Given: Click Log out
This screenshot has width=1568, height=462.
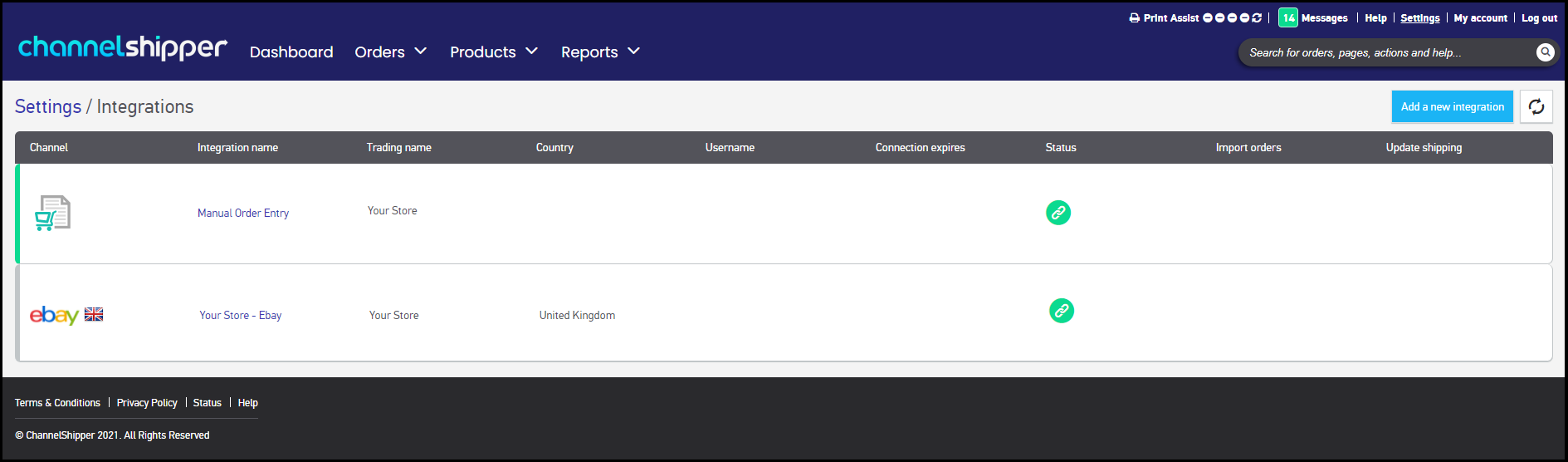Looking at the screenshot, I should tap(1539, 17).
